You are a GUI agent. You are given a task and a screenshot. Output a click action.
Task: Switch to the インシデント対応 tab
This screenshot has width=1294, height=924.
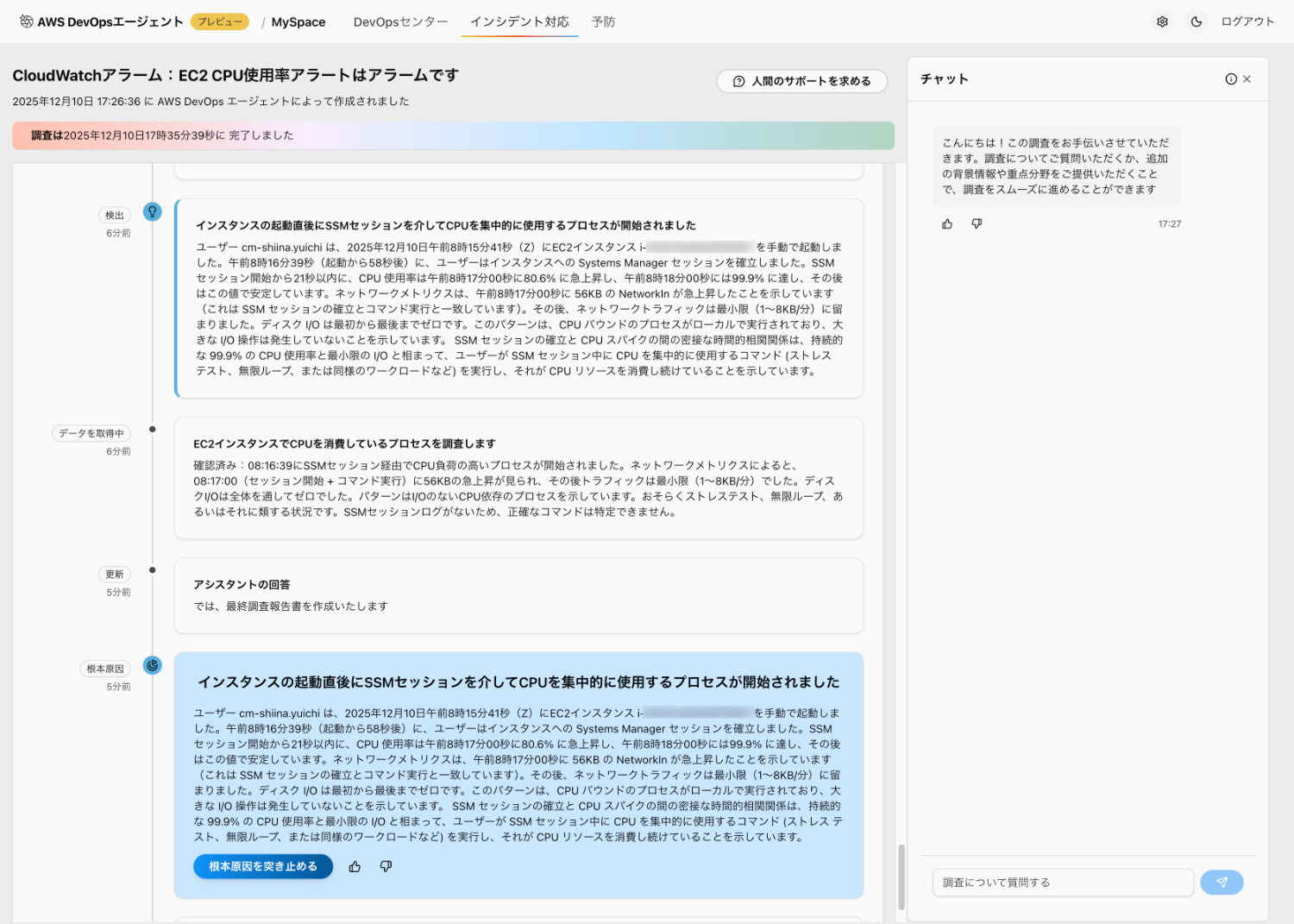519,22
